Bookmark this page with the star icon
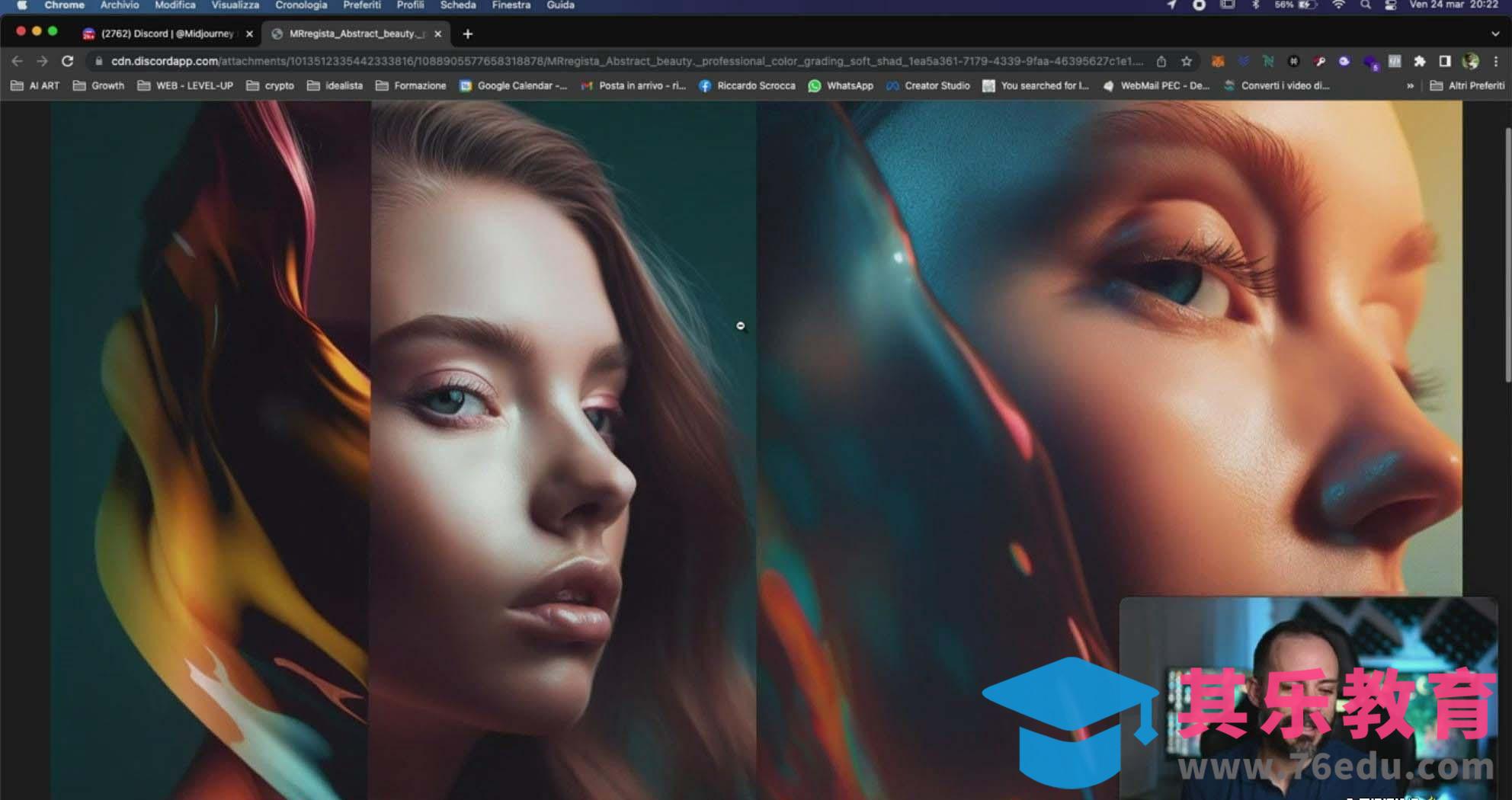Image resolution: width=1512 pixels, height=800 pixels. 1186,61
